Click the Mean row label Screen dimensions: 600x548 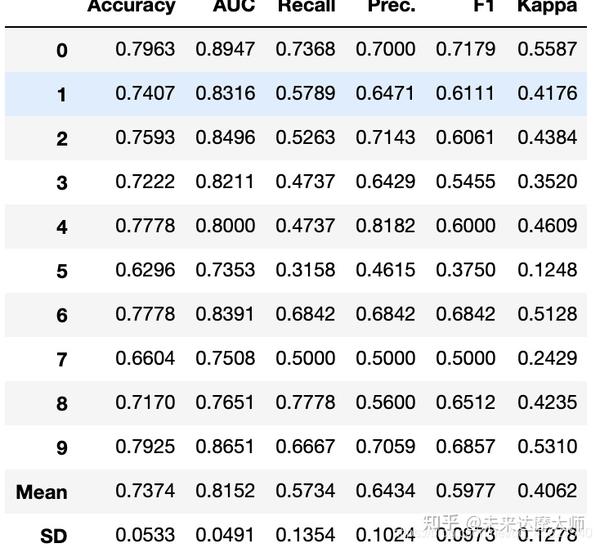(42, 492)
